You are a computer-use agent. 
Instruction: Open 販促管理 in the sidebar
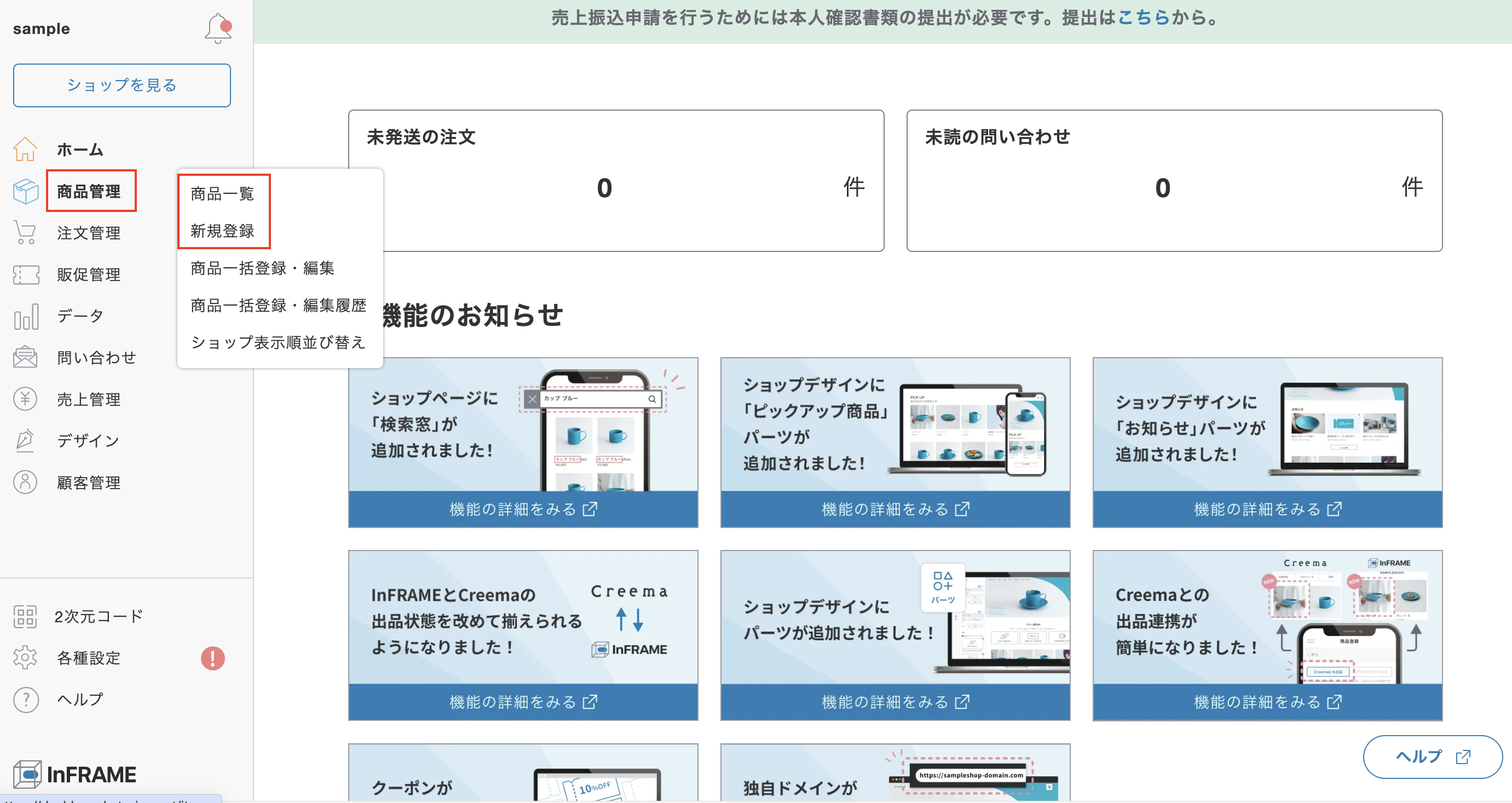(89, 274)
